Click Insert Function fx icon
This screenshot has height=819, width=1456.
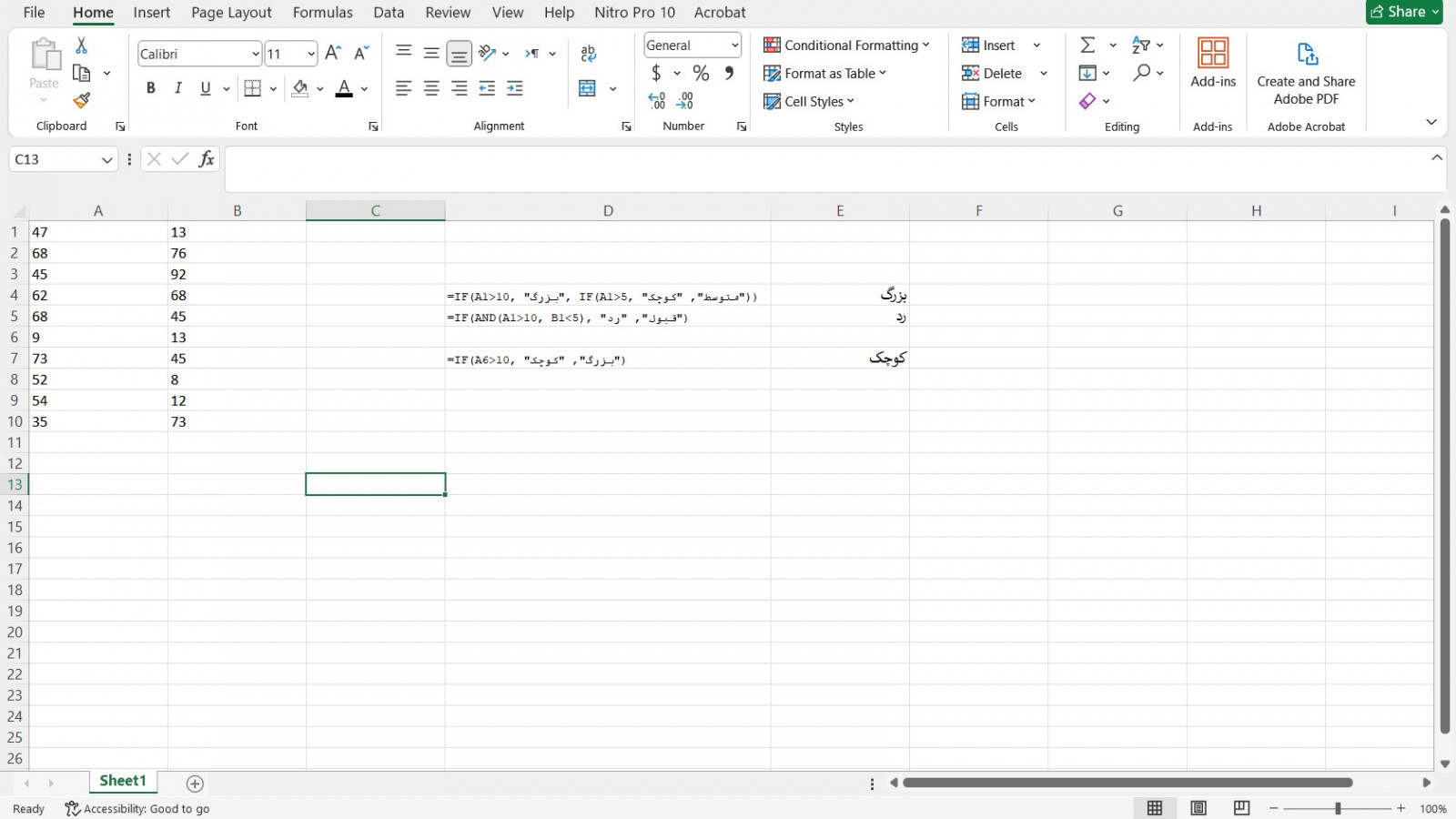click(207, 159)
